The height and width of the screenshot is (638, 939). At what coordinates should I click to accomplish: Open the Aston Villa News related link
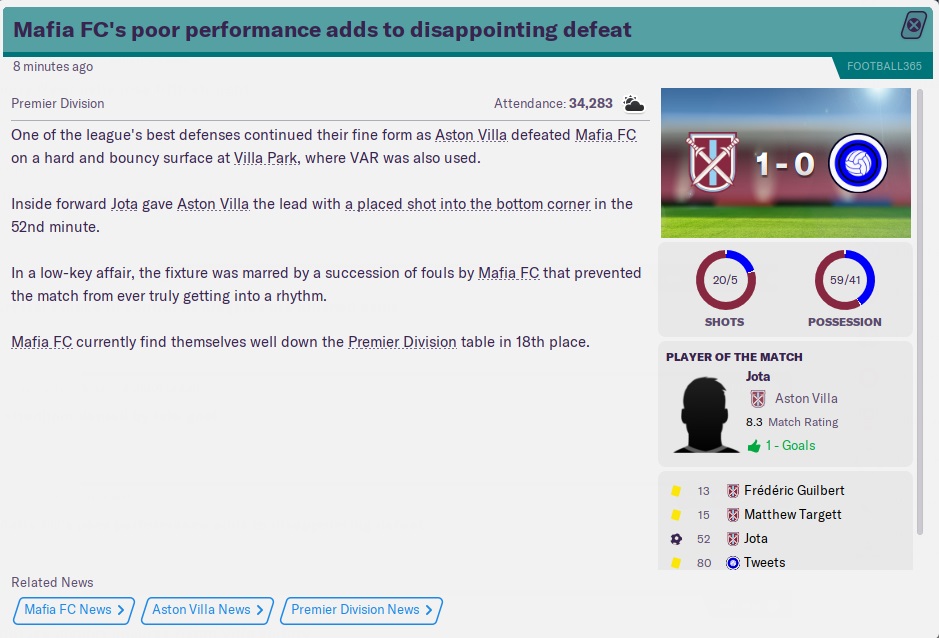click(207, 610)
